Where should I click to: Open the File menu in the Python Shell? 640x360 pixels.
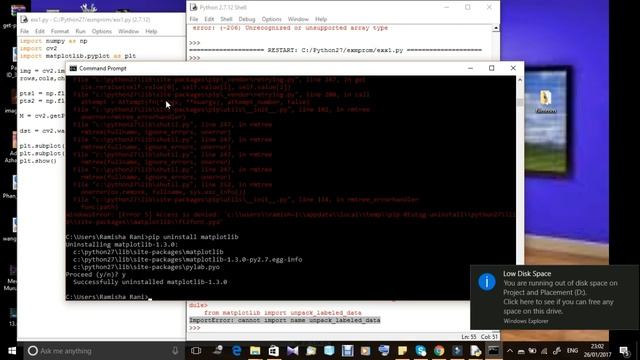pos(194,19)
